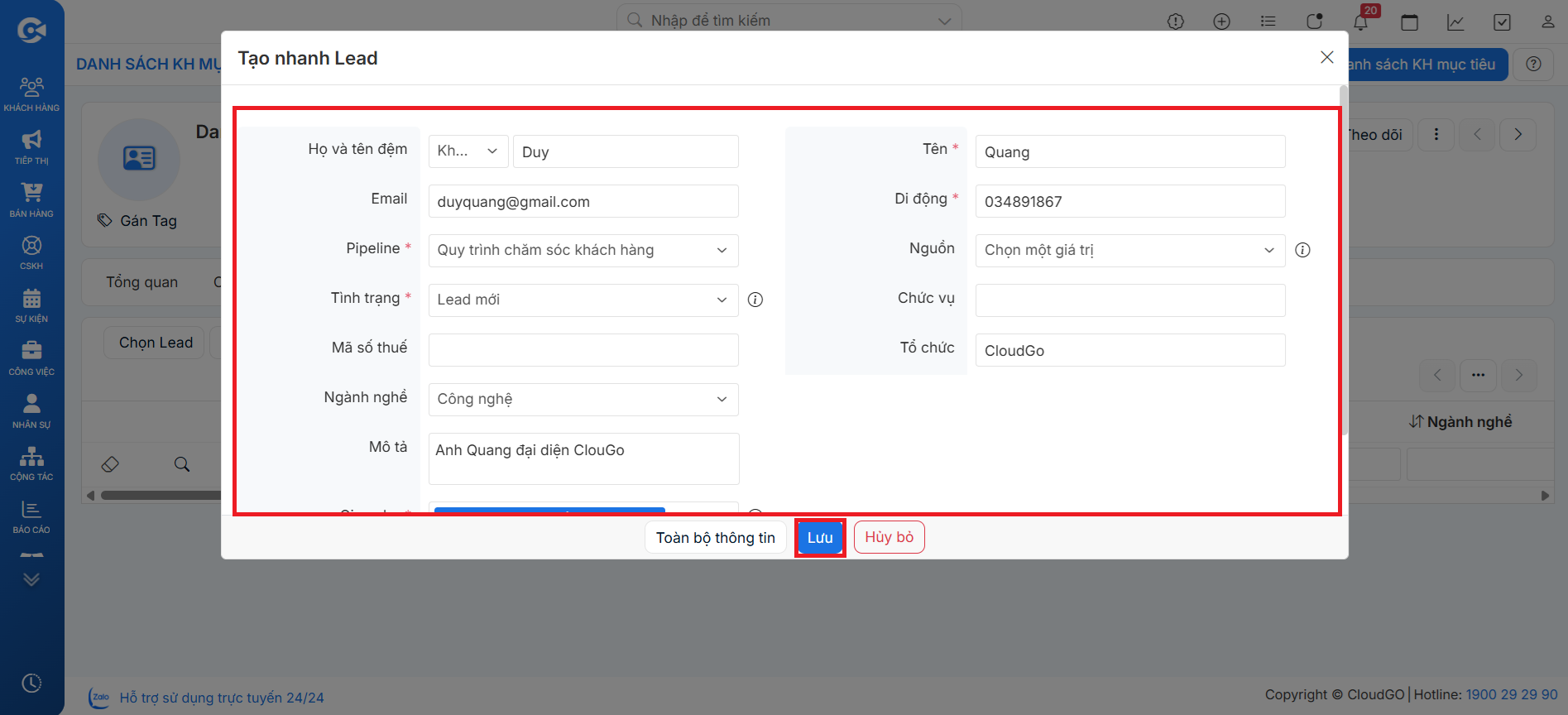Open Hỗ trợ sử dụng trực tuyến 24/24 link
Image resolution: width=1568 pixels, height=715 pixels.
[222, 698]
